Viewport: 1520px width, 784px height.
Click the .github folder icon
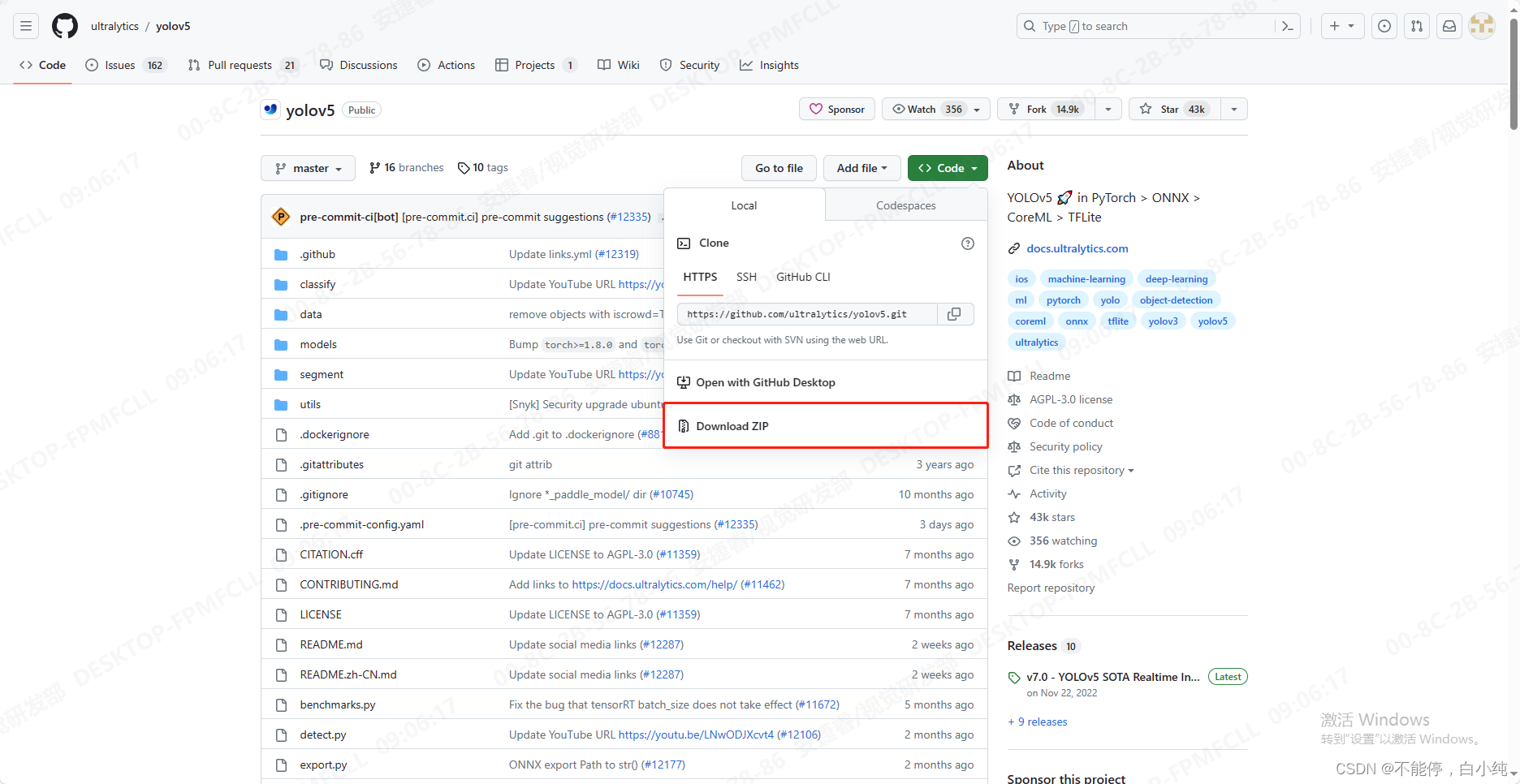coord(281,255)
